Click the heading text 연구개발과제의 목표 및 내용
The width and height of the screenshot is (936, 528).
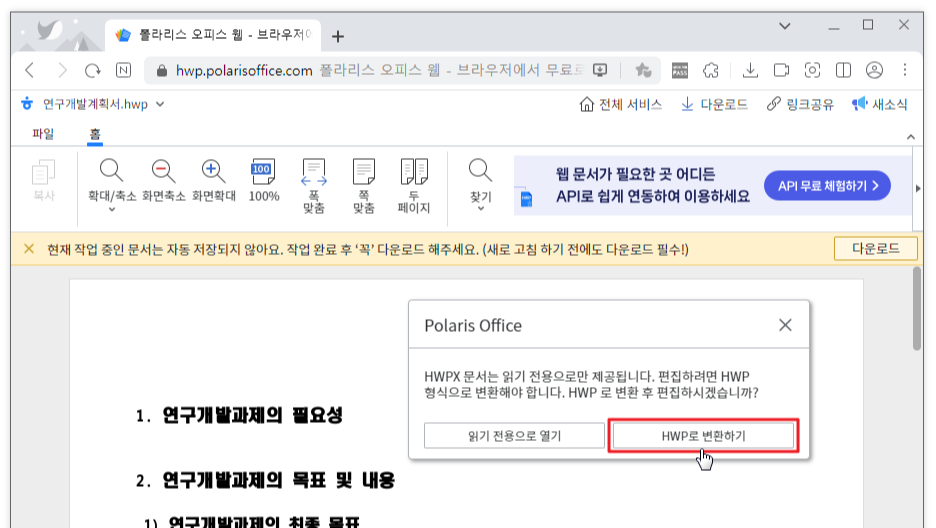click(279, 480)
